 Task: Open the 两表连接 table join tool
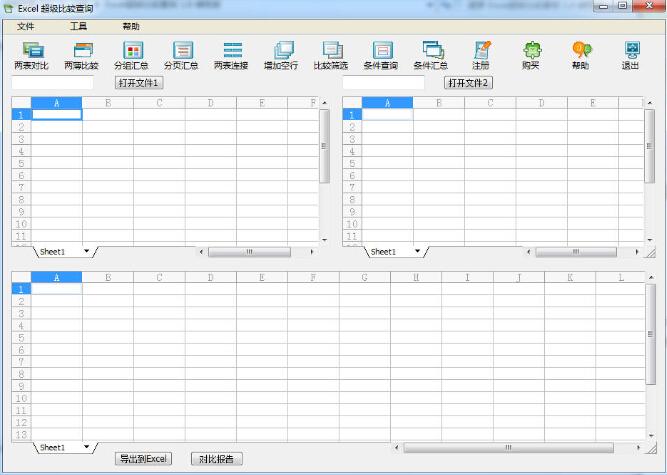point(231,55)
